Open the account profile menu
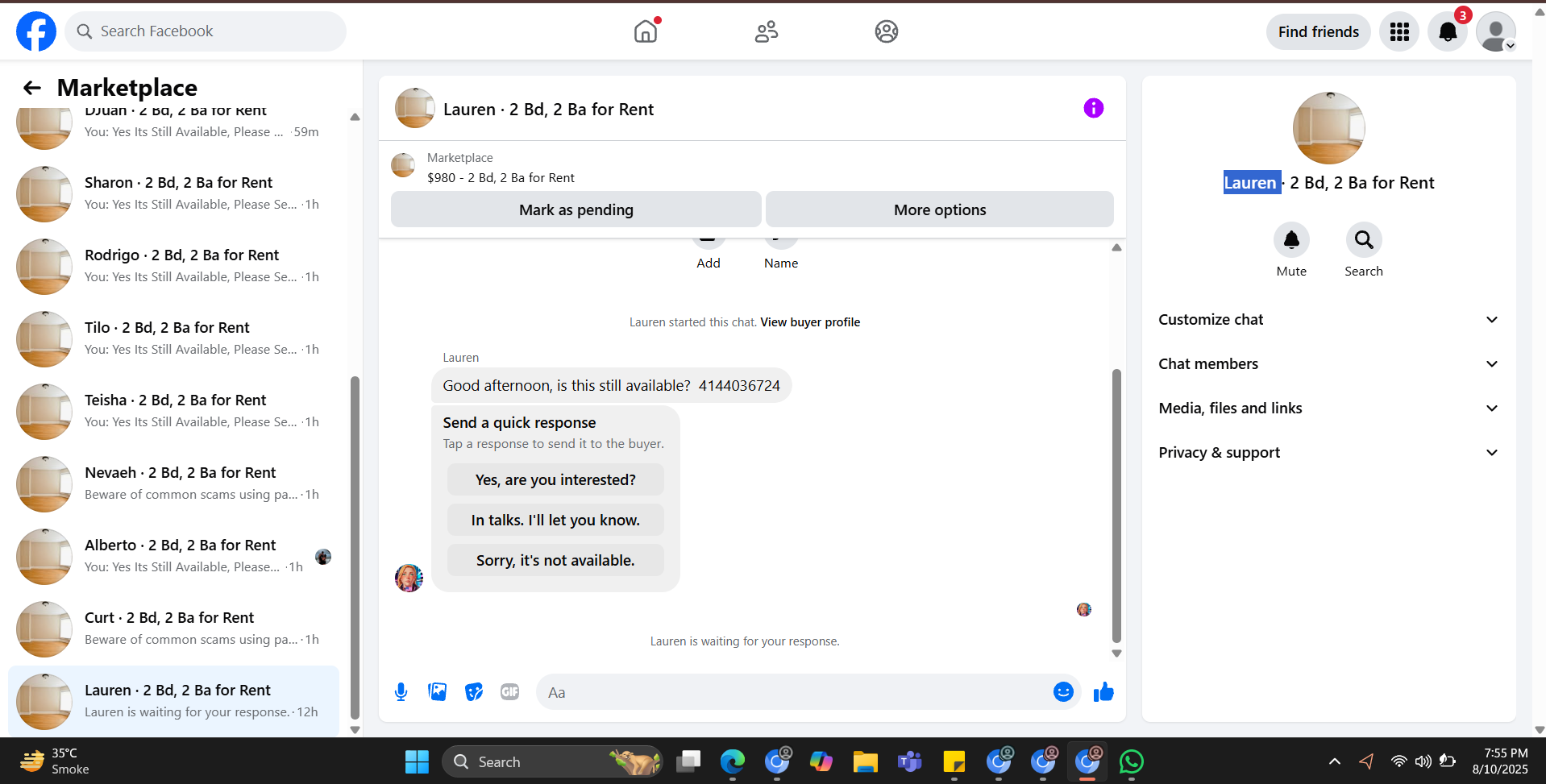 tap(1496, 31)
